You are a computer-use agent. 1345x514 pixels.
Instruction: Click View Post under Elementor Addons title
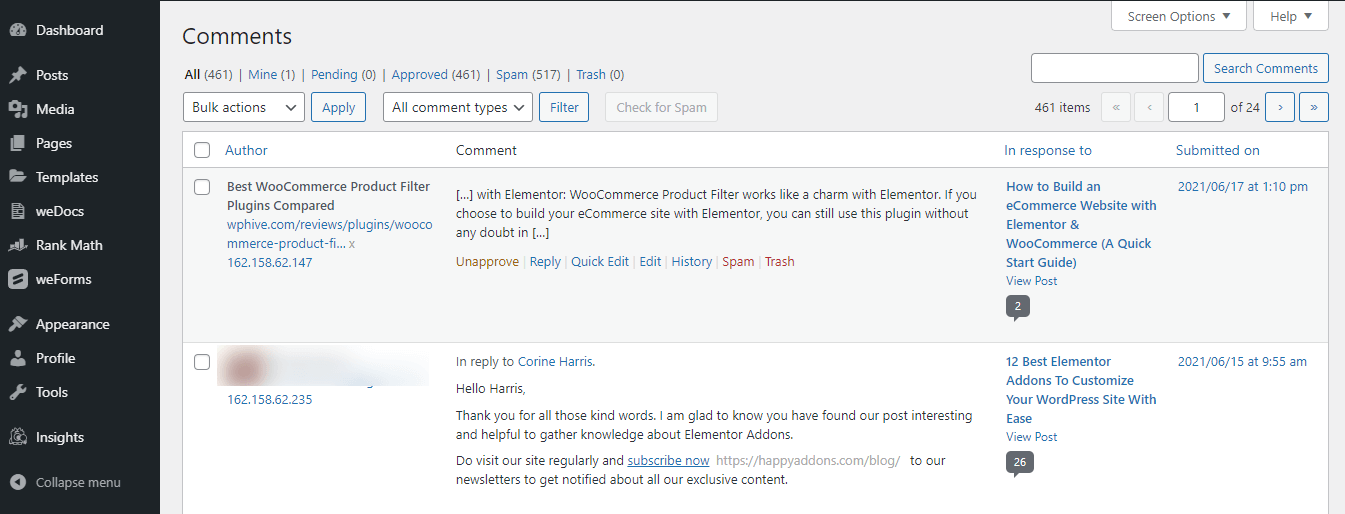(1032, 437)
